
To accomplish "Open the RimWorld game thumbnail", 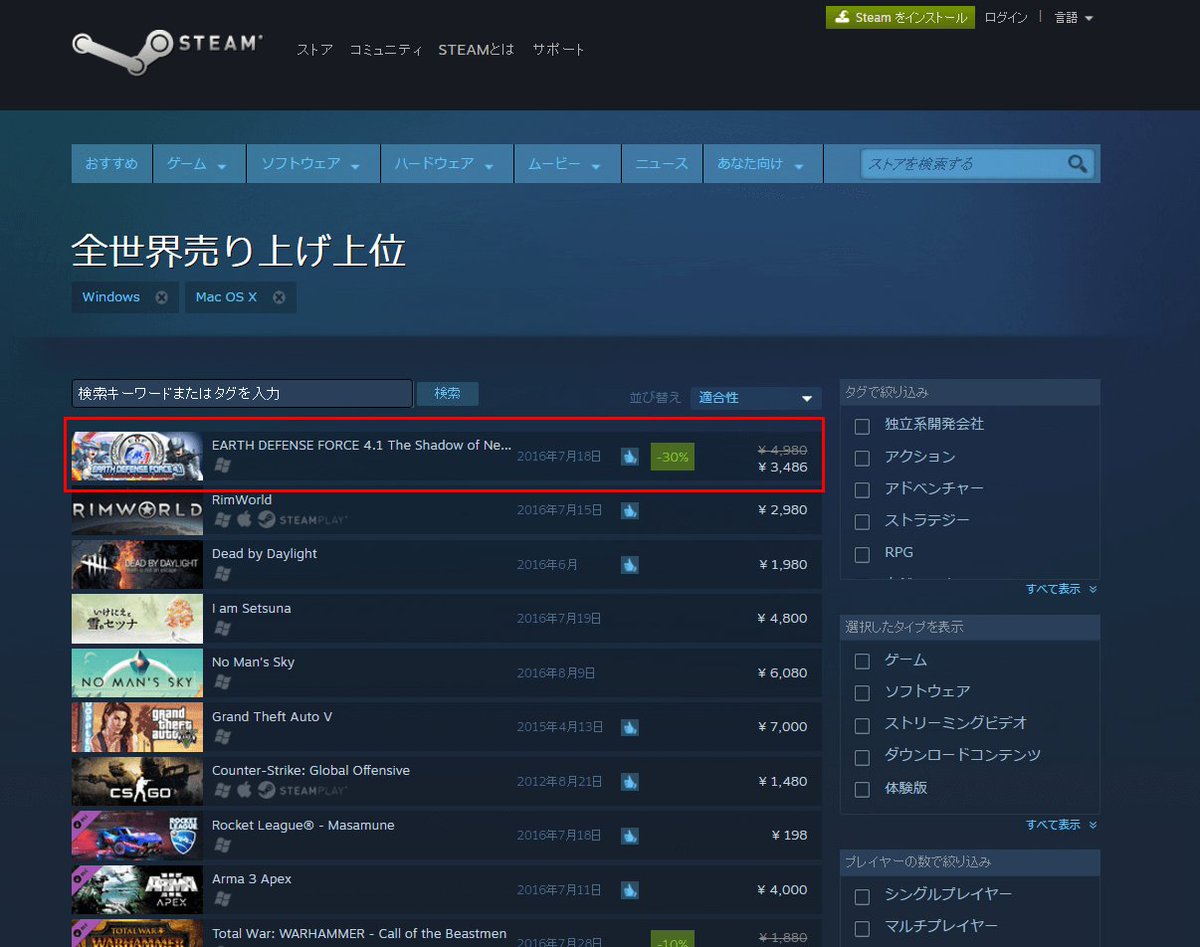I will click(x=137, y=510).
